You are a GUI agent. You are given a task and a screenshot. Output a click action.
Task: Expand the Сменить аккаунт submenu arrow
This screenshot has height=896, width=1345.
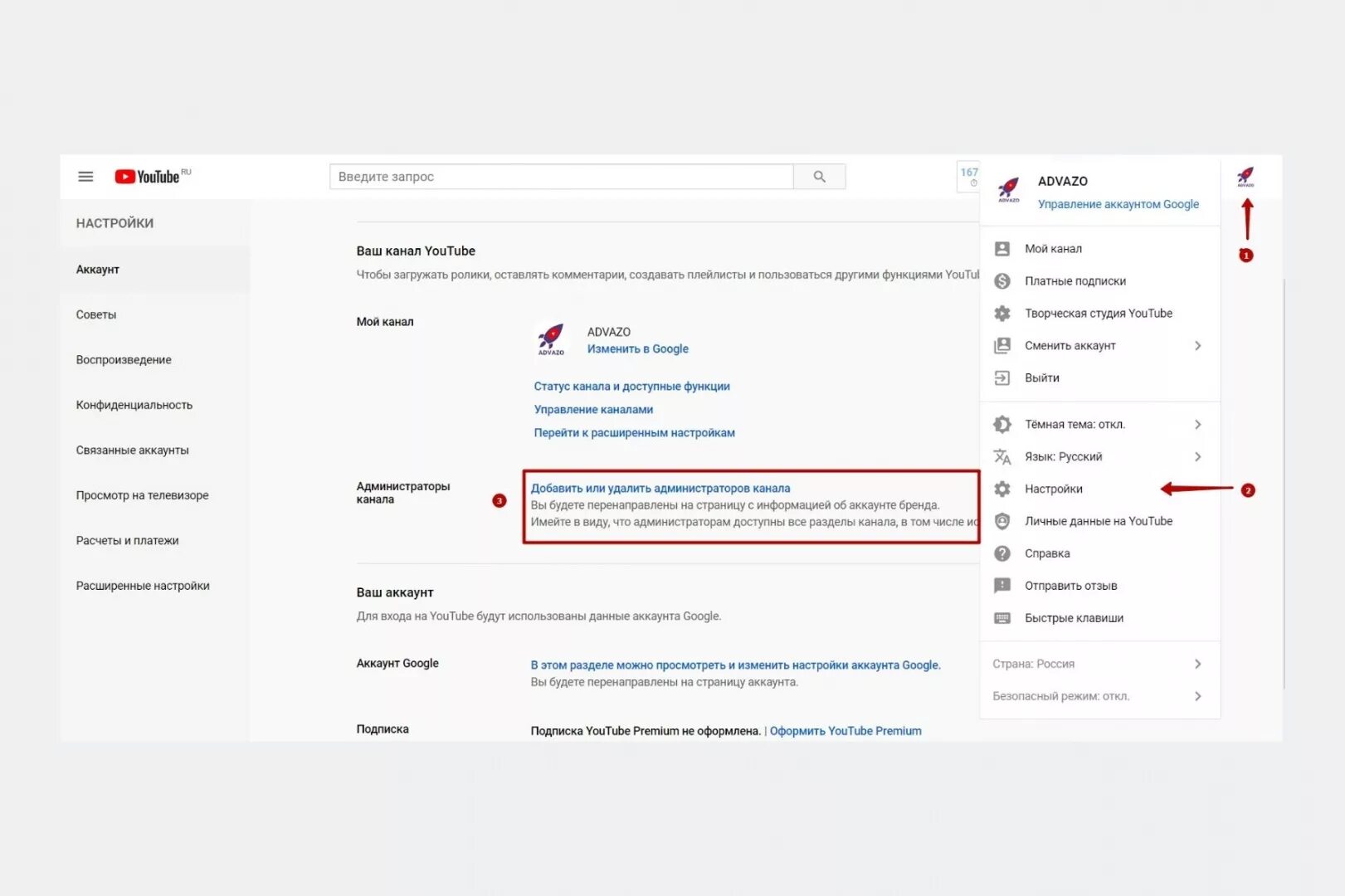(1197, 346)
